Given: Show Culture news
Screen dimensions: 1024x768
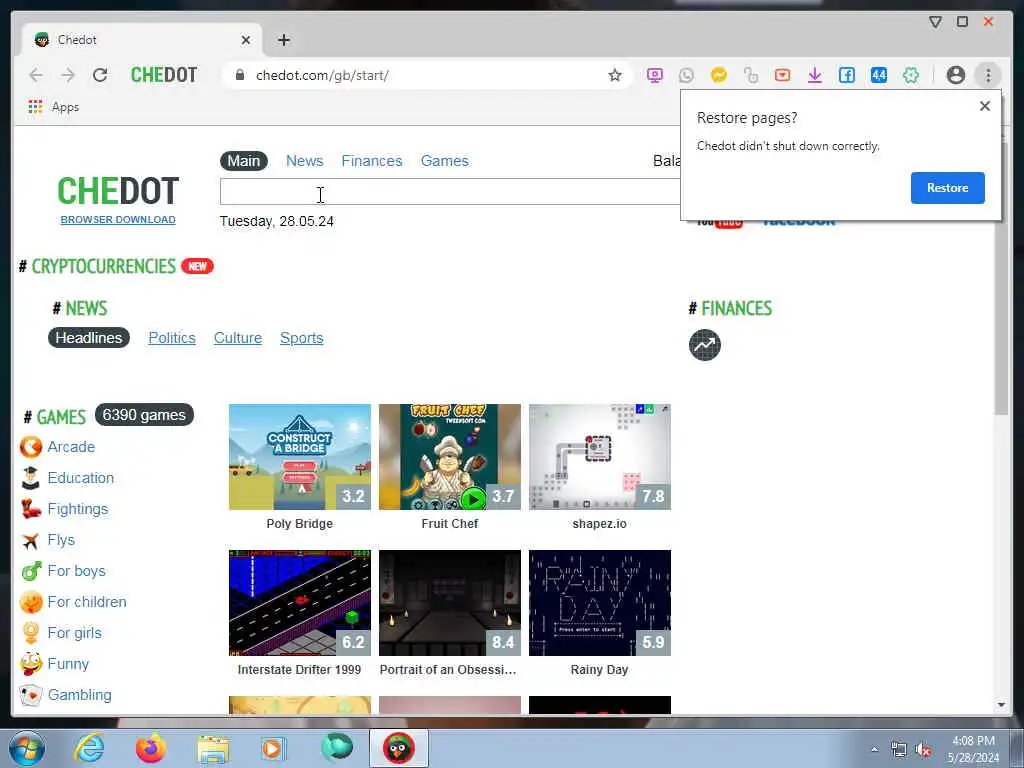Looking at the screenshot, I should click(238, 338).
